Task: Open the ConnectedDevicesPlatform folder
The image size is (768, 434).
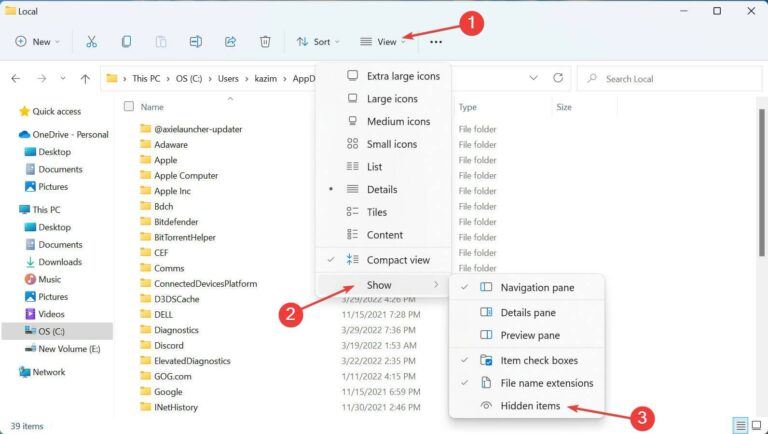Action: point(198,284)
